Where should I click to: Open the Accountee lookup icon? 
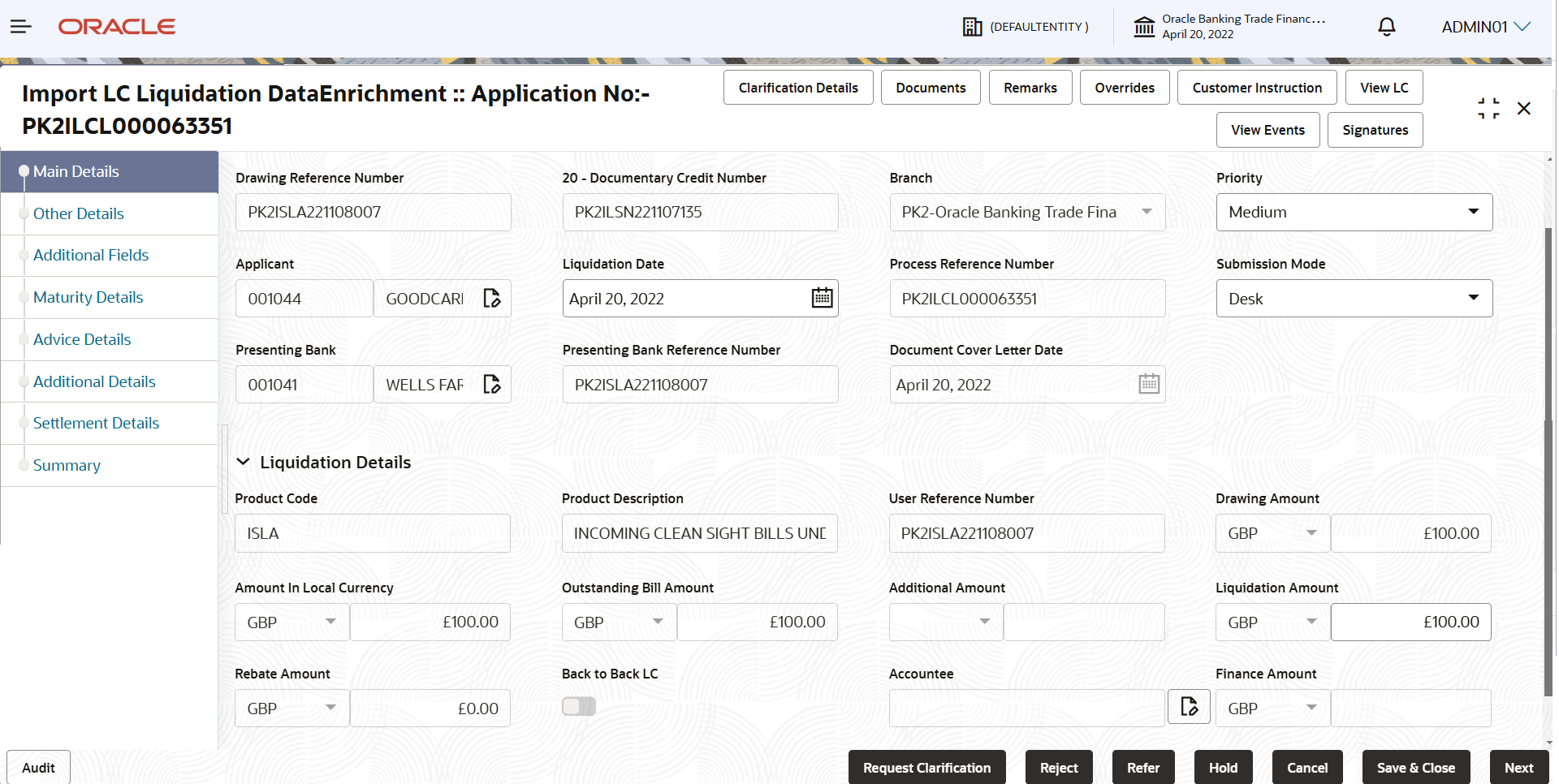pos(1190,707)
